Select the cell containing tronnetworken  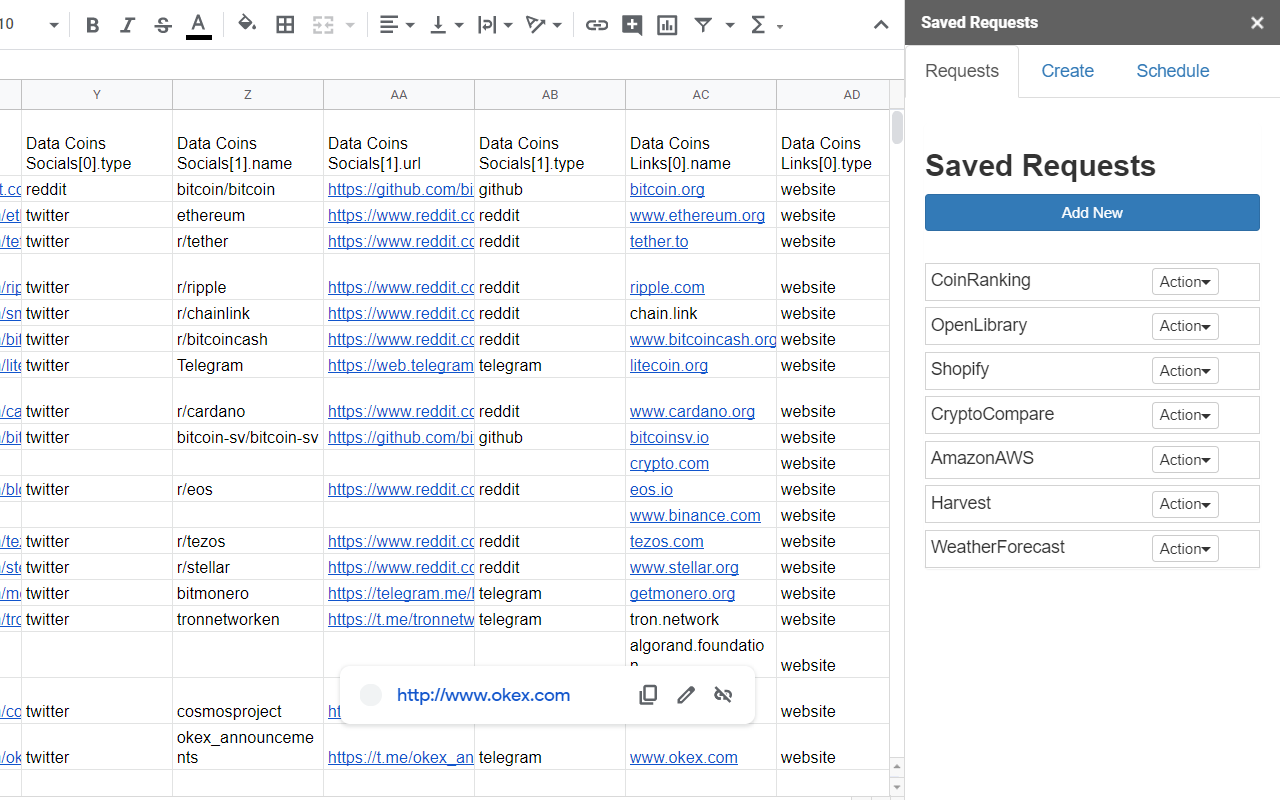coord(248,620)
